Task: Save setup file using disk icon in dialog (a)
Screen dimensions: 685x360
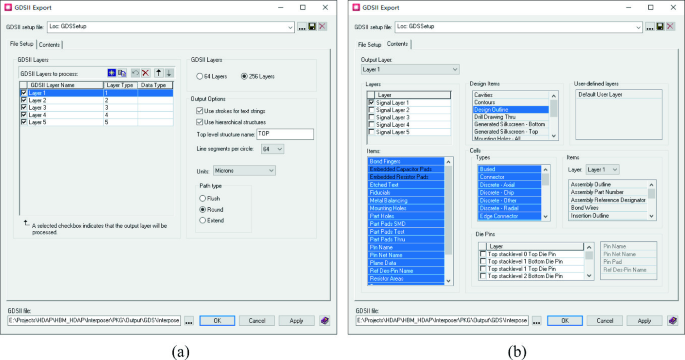Action: 312,27
